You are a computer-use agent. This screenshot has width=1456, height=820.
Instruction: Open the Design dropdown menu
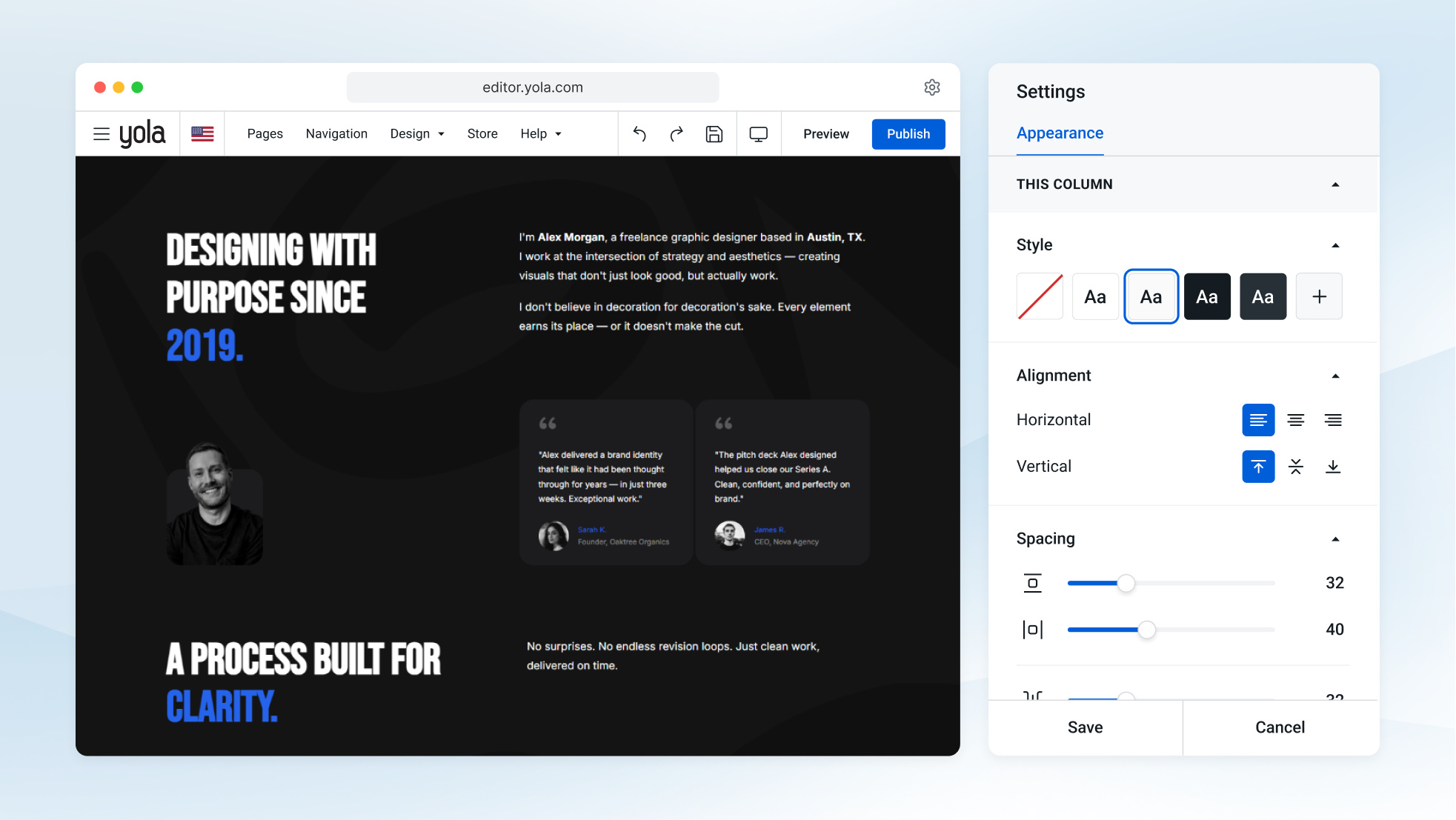click(417, 134)
